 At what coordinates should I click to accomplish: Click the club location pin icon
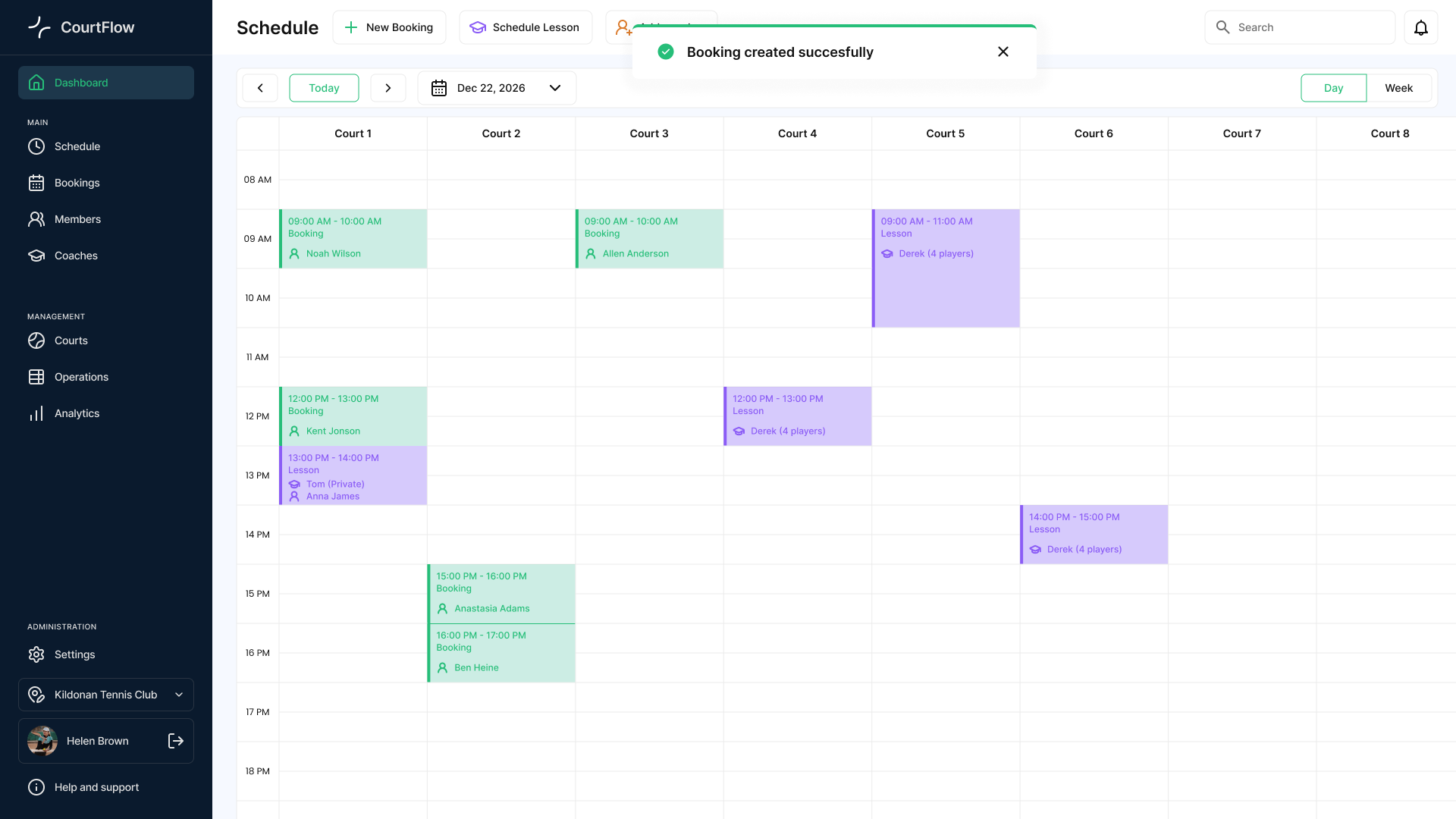(x=36, y=695)
